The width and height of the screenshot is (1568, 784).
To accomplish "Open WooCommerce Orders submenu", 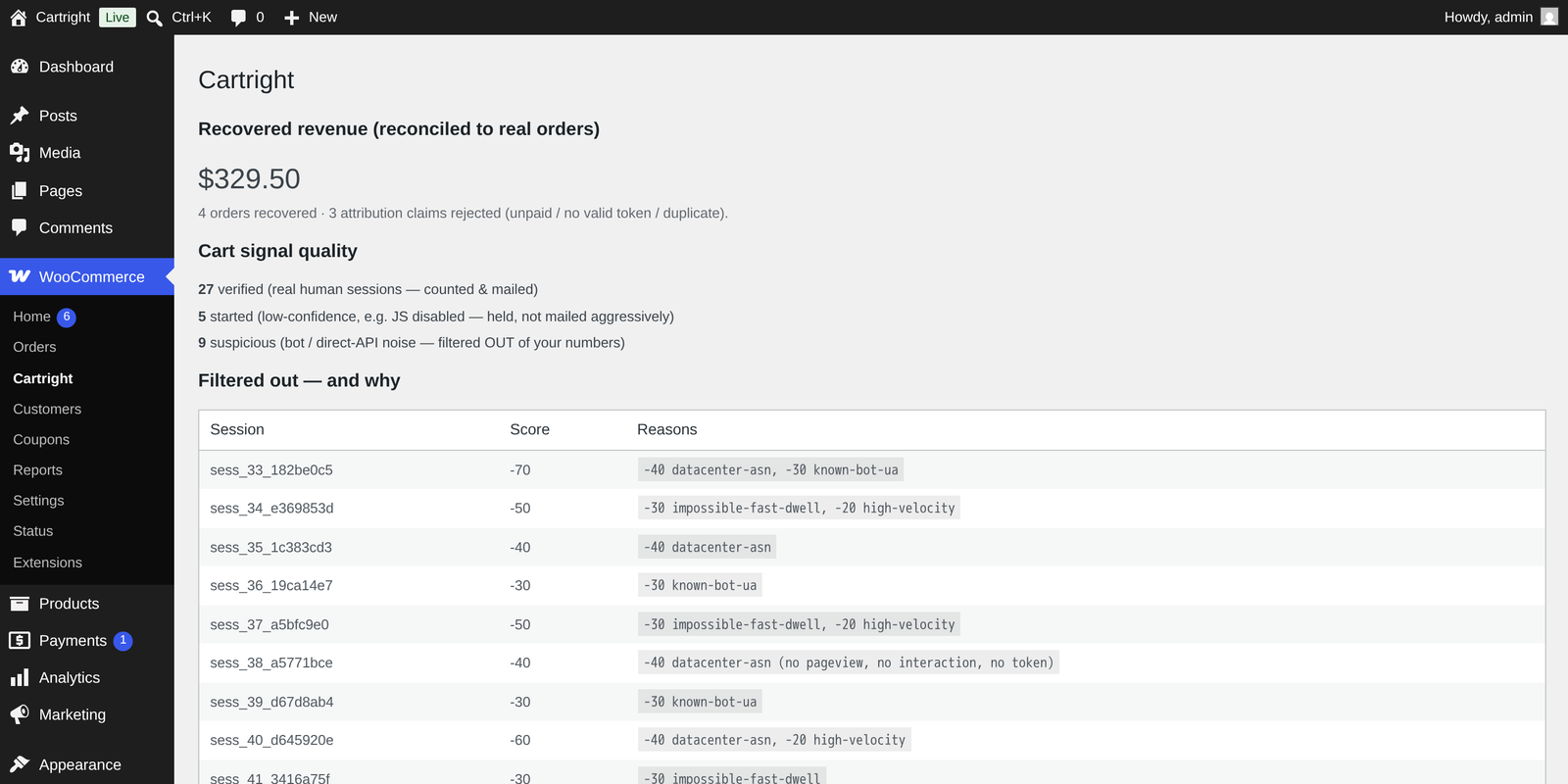I will tap(34, 347).
